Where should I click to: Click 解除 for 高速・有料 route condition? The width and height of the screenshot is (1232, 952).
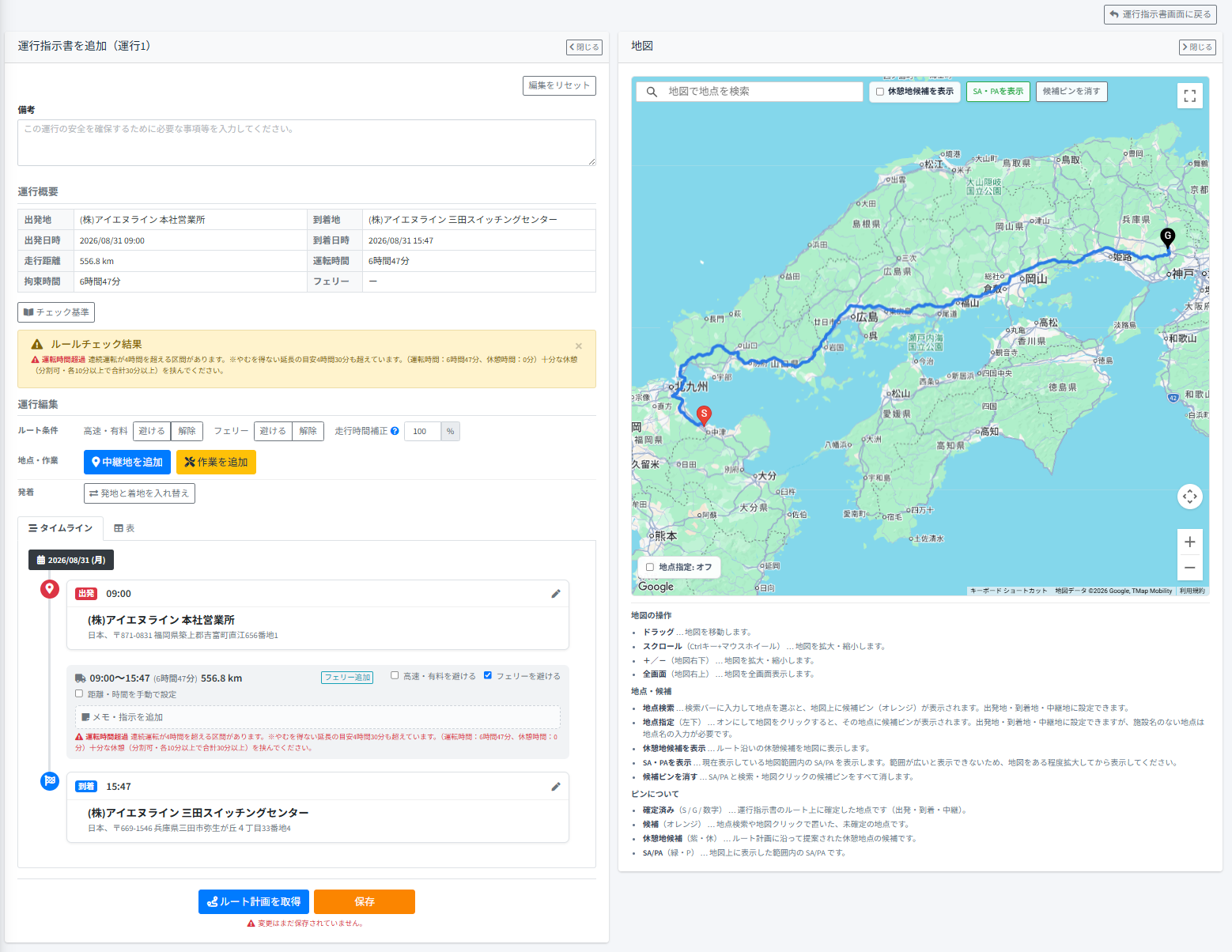187,431
